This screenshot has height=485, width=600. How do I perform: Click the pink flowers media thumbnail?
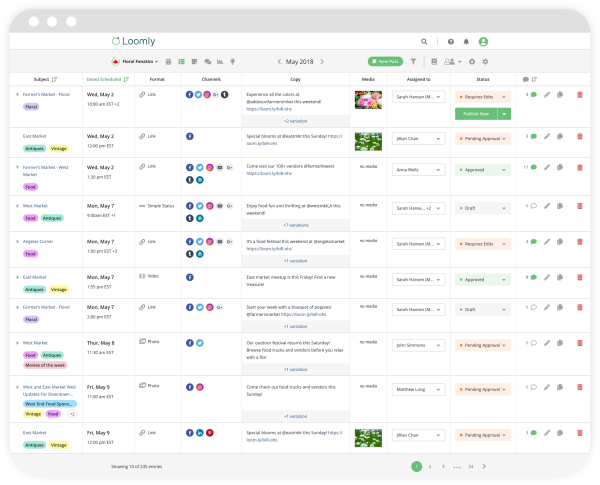368,100
